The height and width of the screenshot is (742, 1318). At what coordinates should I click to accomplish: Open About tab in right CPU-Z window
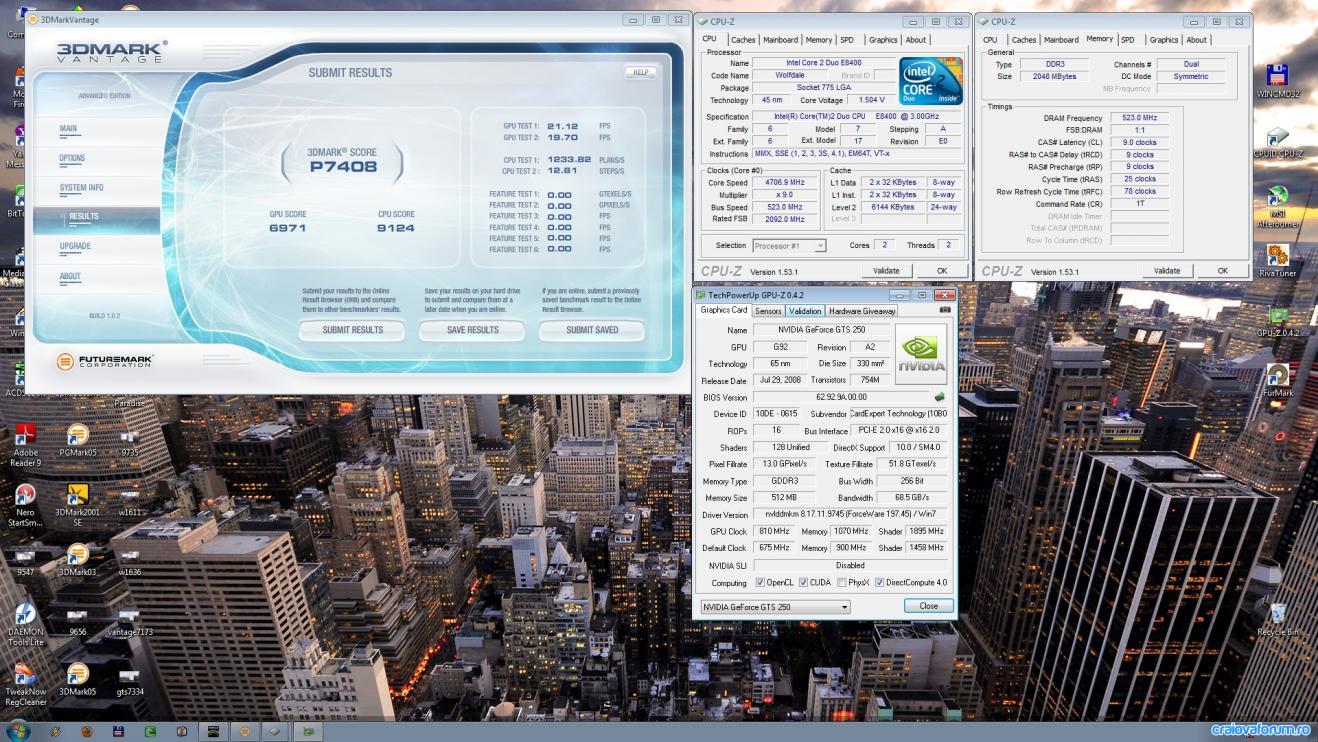coord(1197,40)
